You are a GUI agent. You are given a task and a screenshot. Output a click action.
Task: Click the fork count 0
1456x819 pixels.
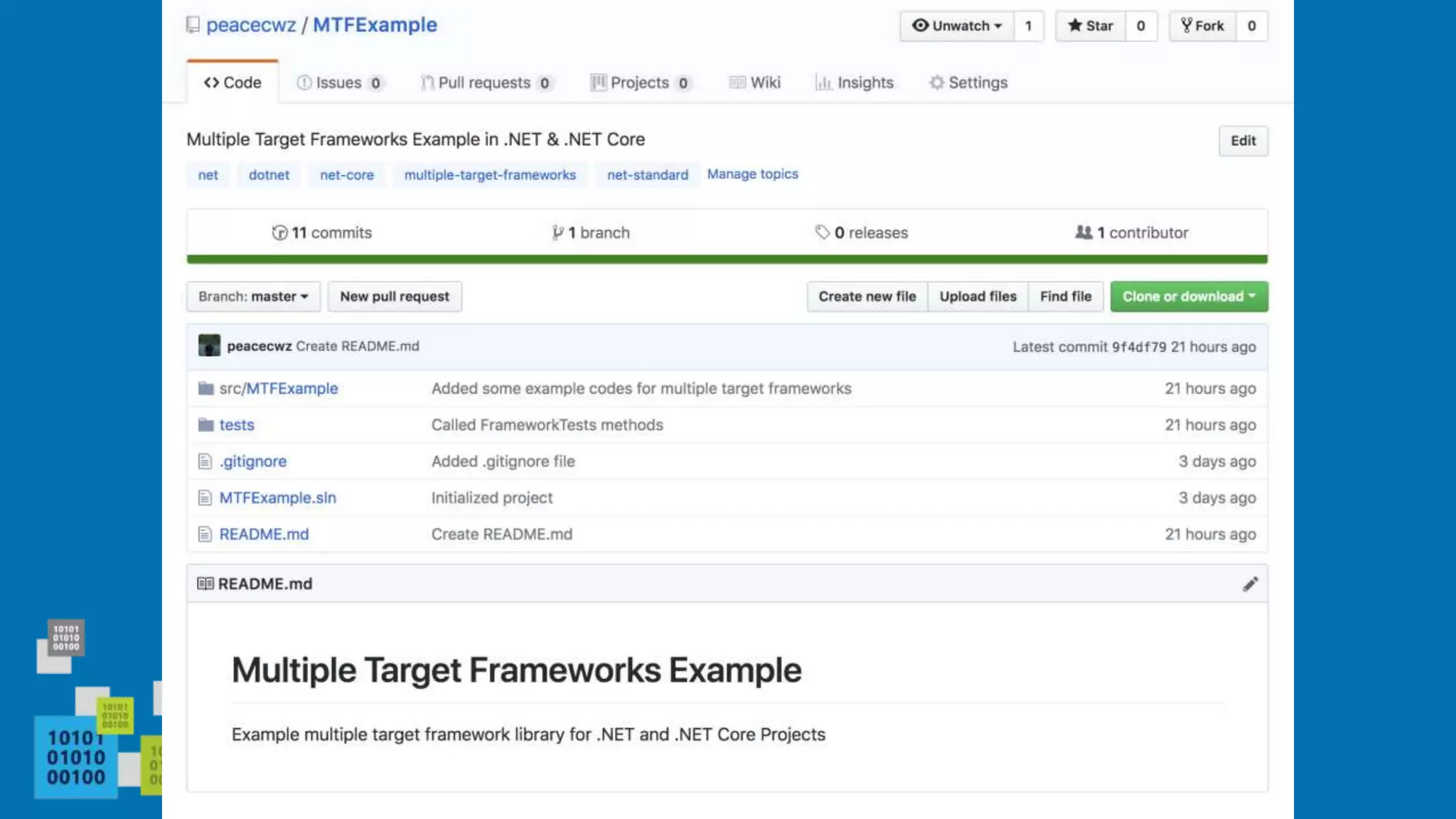1251,26
